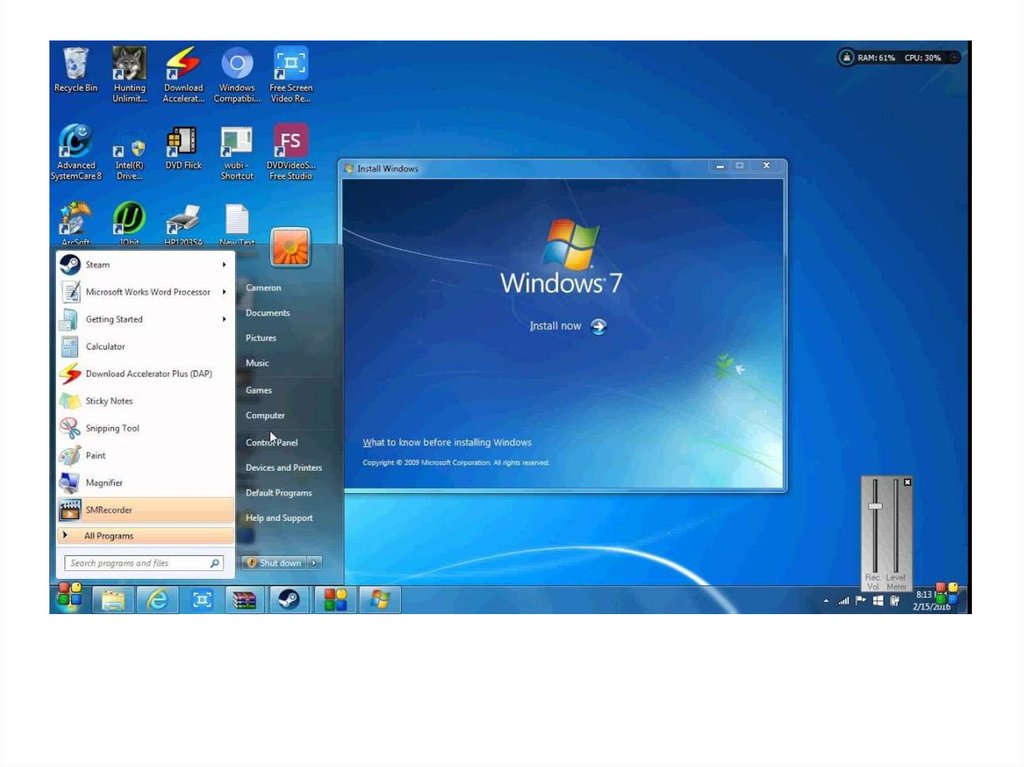Click the network signal tray icon

click(843, 601)
